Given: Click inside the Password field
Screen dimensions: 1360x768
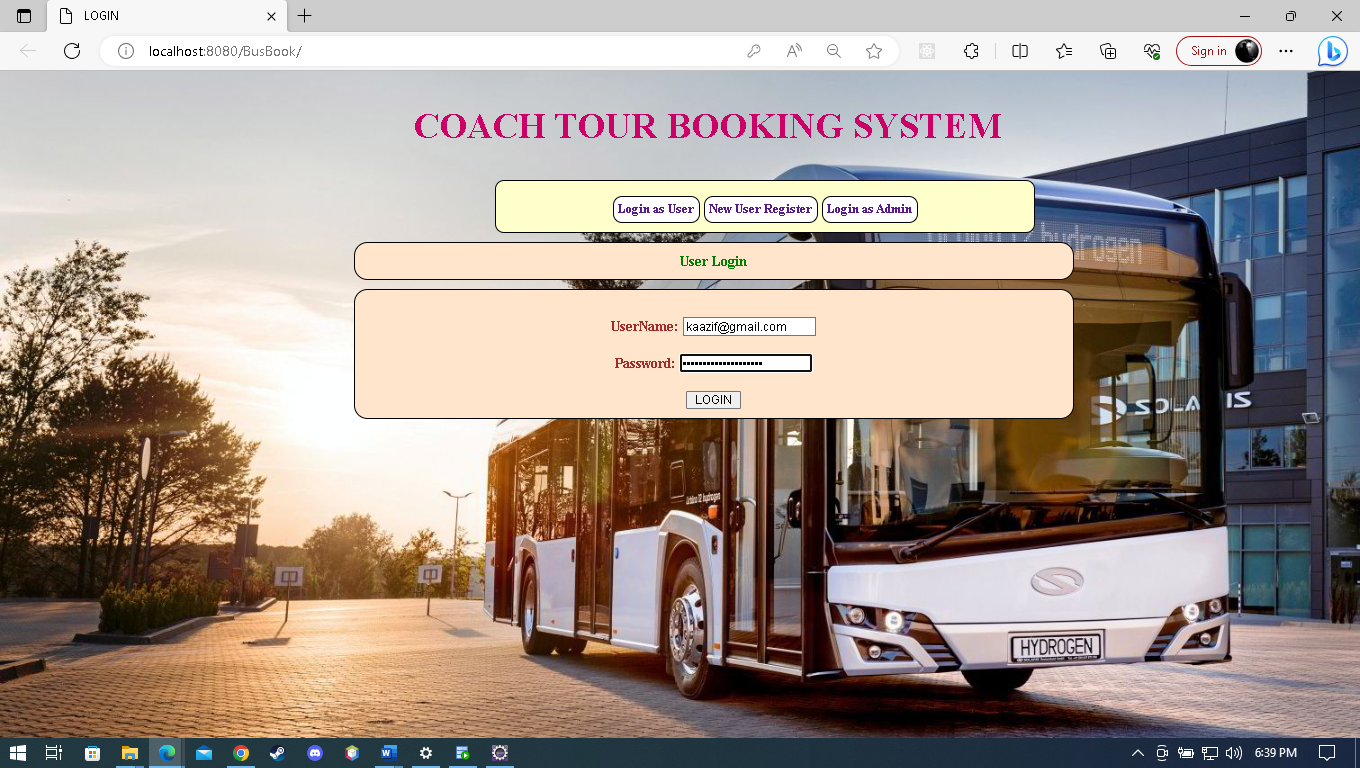Looking at the screenshot, I should (x=745, y=362).
